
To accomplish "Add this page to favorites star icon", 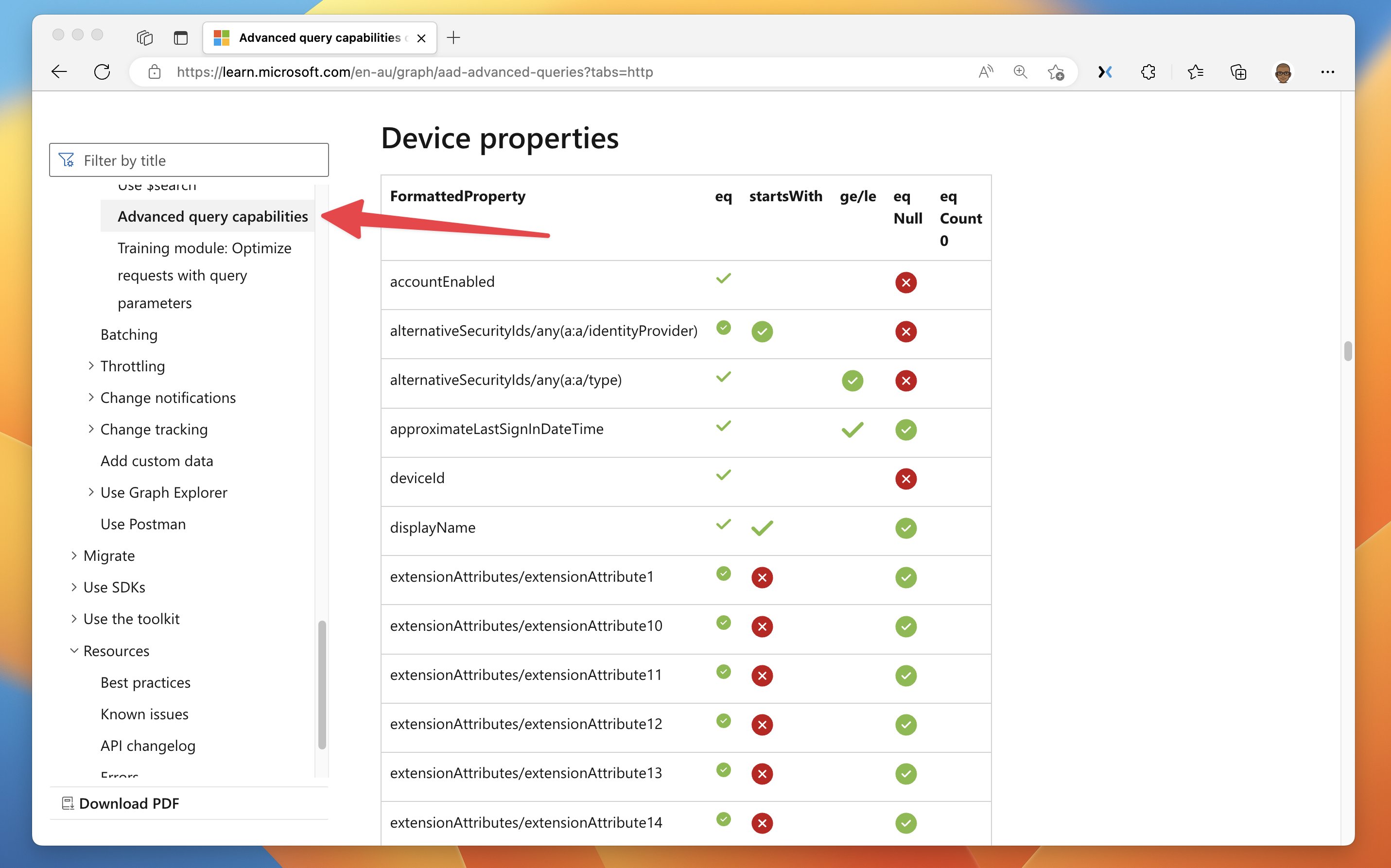I will 1055,72.
